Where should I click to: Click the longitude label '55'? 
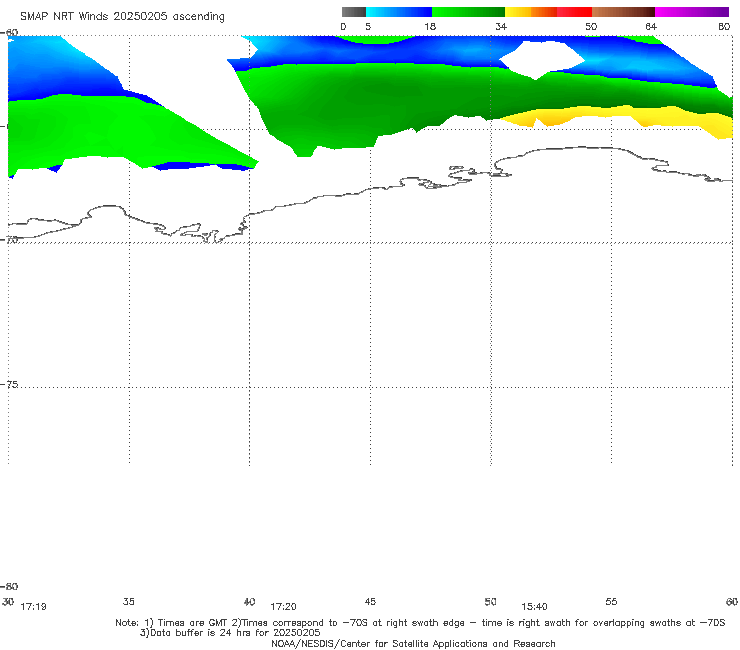[612, 602]
